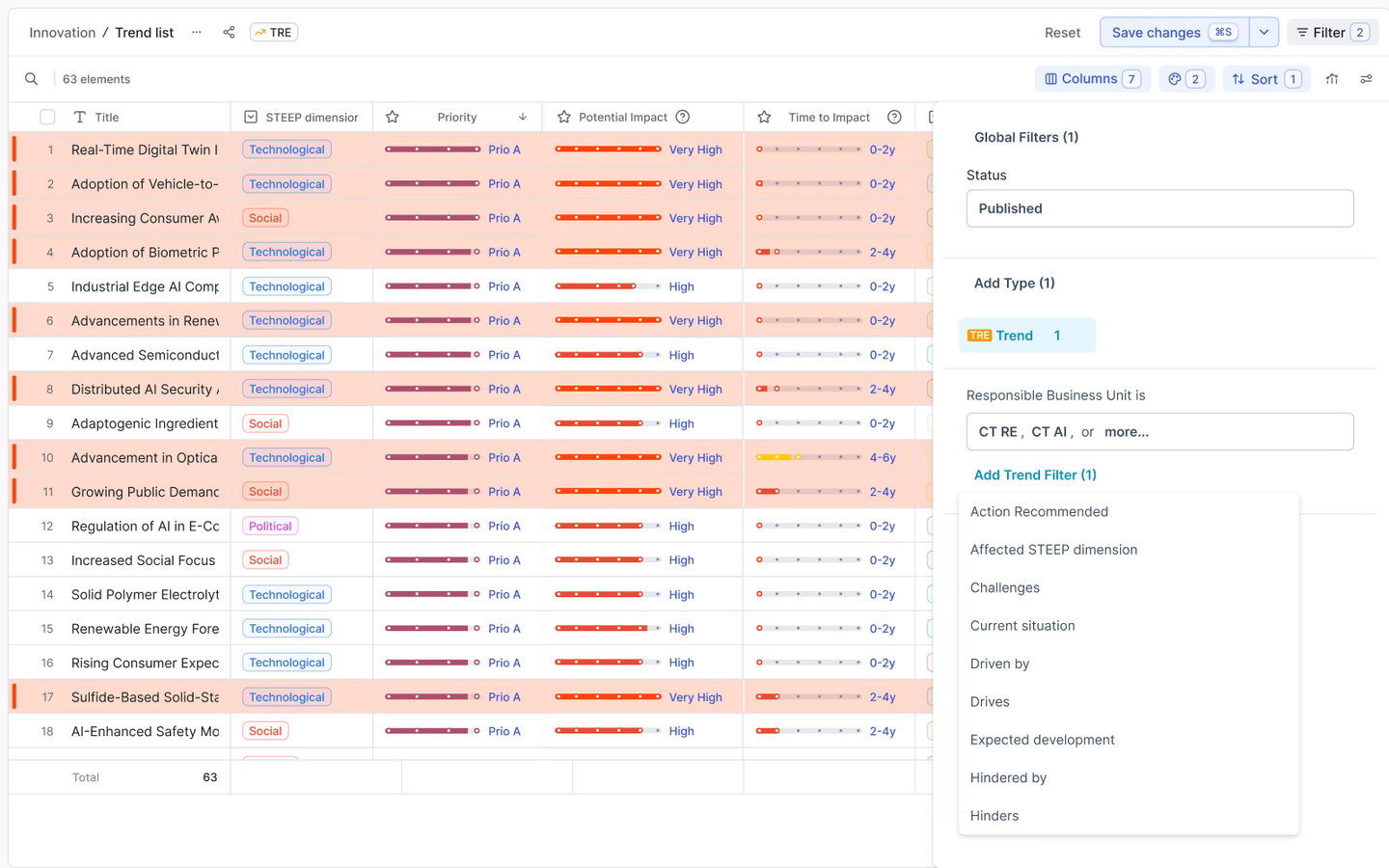Click the Reset button

1062,33
